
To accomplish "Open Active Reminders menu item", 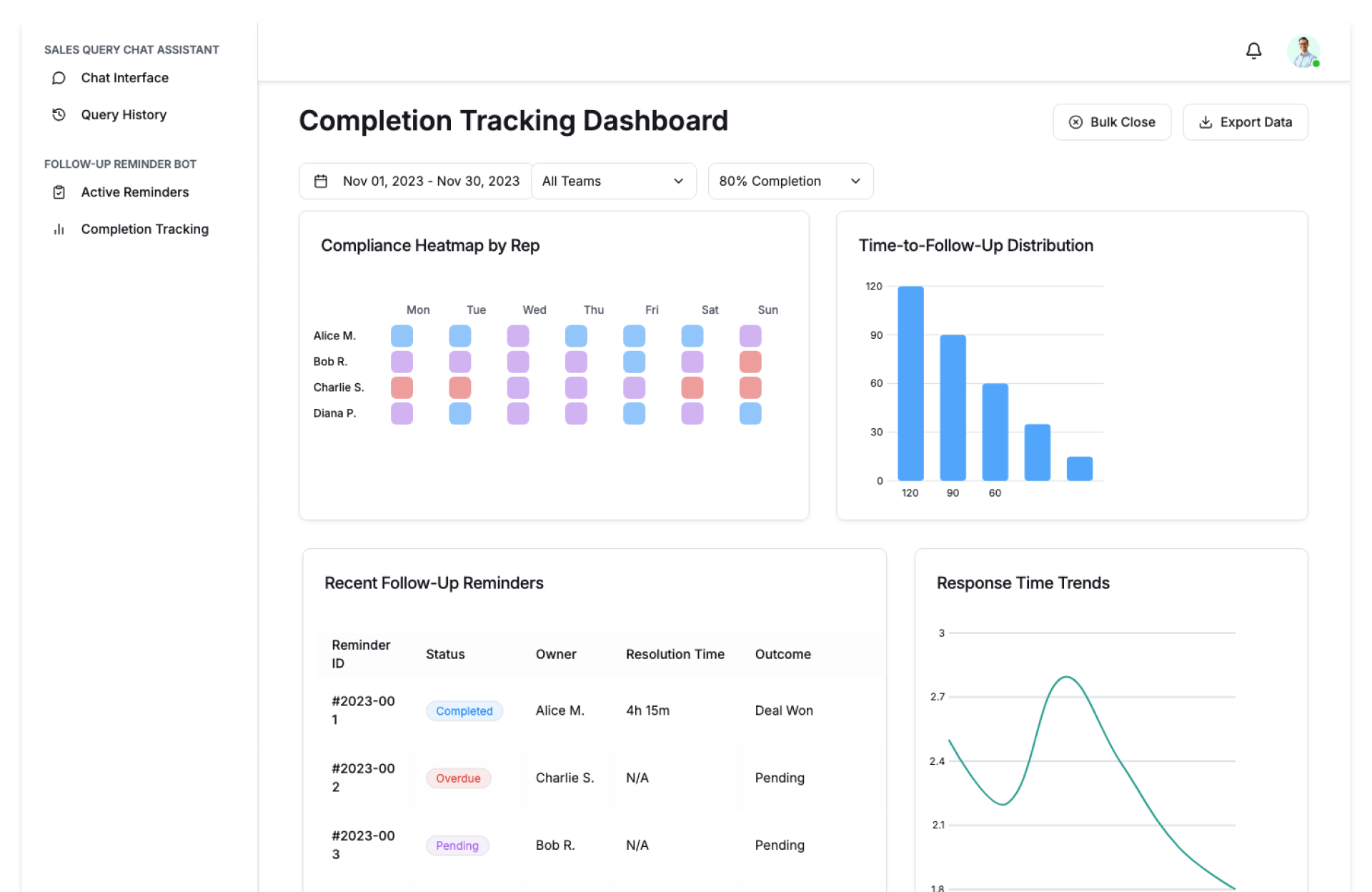I will pos(134,192).
